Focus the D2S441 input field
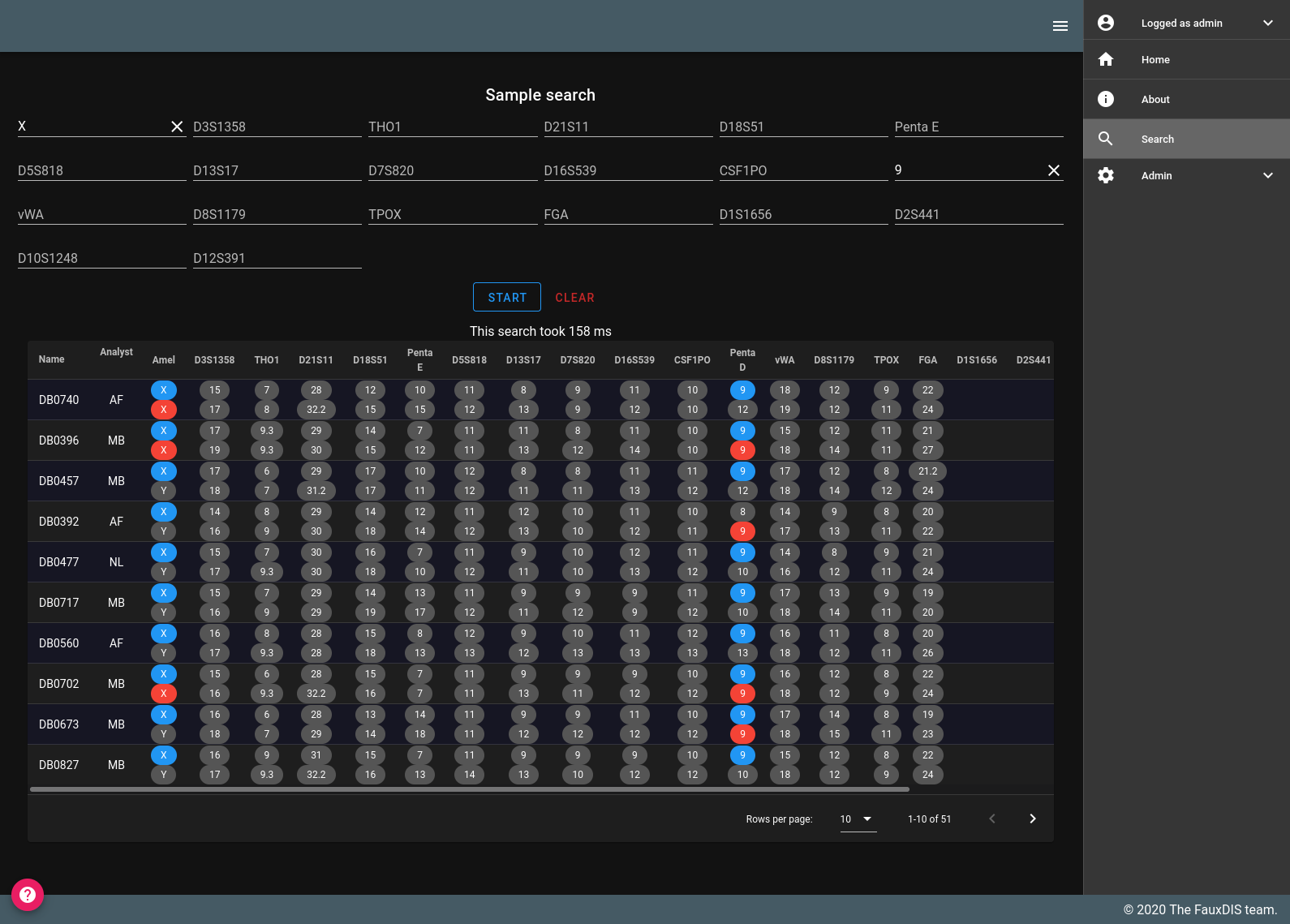This screenshot has height=924, width=1290. pyautogui.click(x=978, y=214)
